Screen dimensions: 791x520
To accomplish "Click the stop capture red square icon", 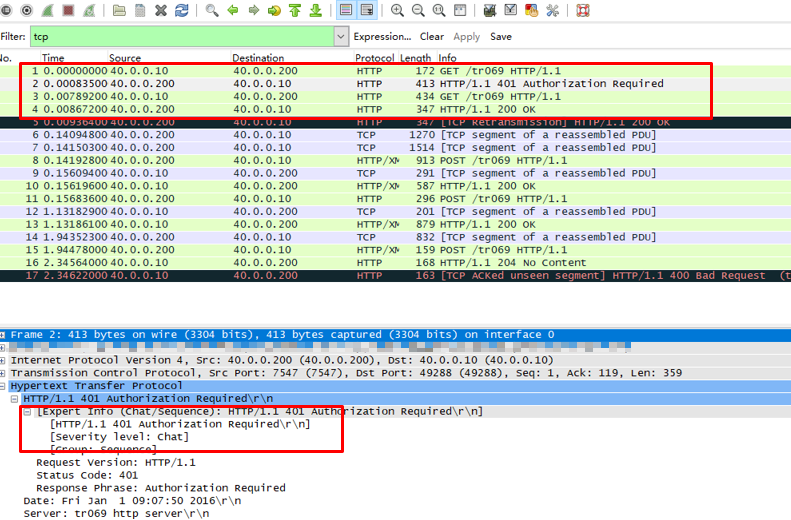I will point(68,10).
